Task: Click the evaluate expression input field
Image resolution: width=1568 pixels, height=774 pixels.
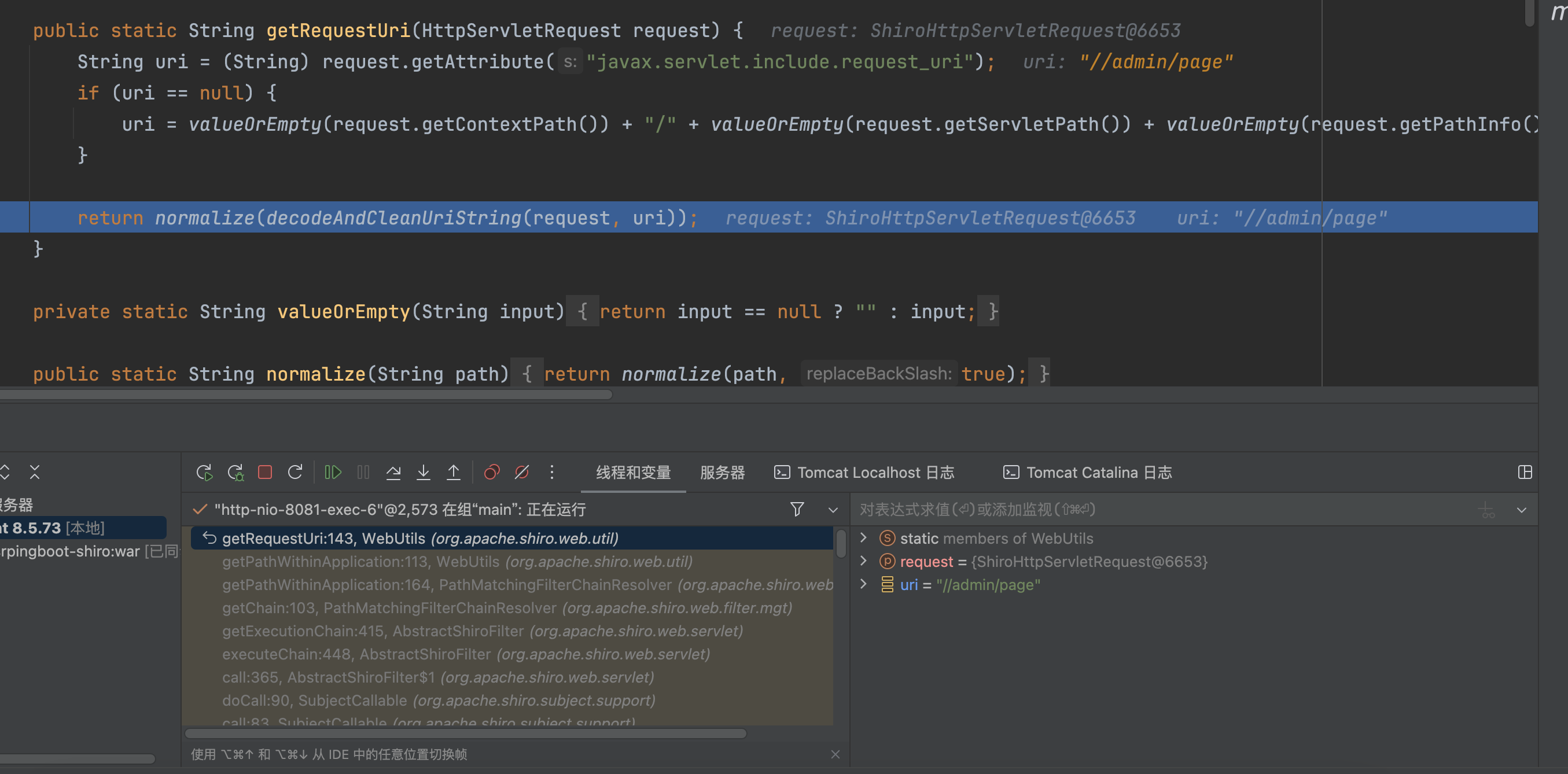Action: pos(1157,509)
